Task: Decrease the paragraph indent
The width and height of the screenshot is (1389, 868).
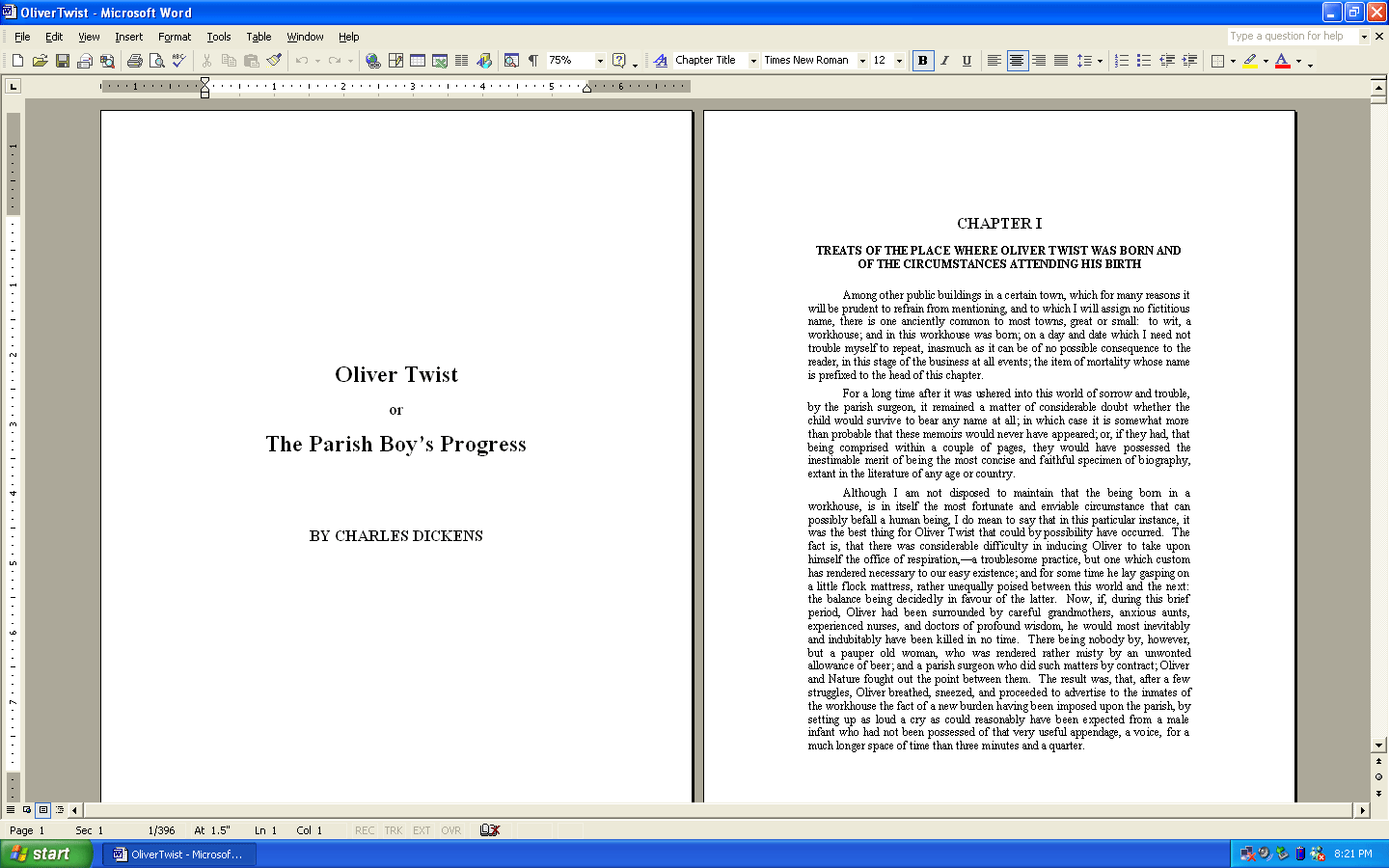Action: 1167,61
